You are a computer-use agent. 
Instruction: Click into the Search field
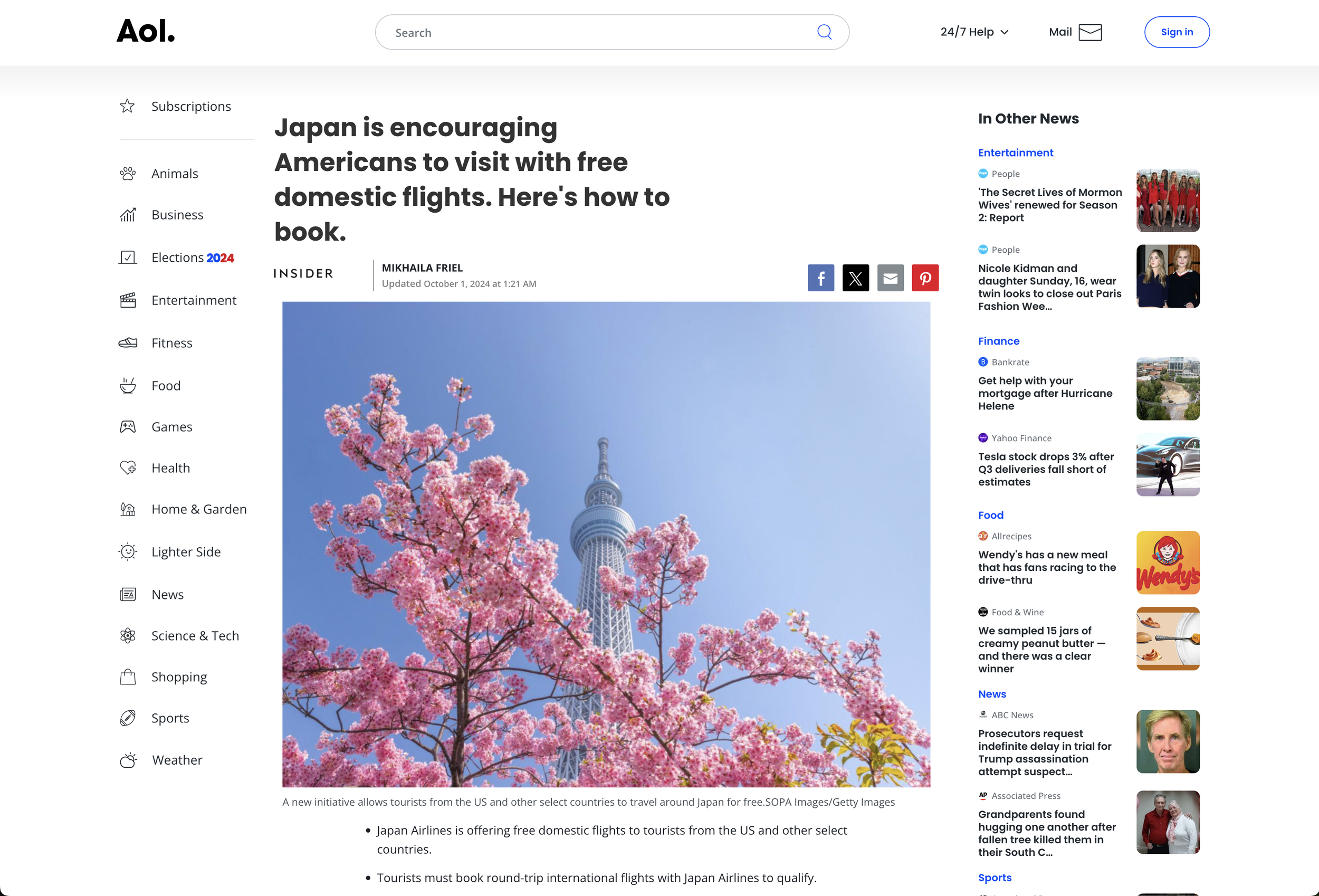point(596,33)
